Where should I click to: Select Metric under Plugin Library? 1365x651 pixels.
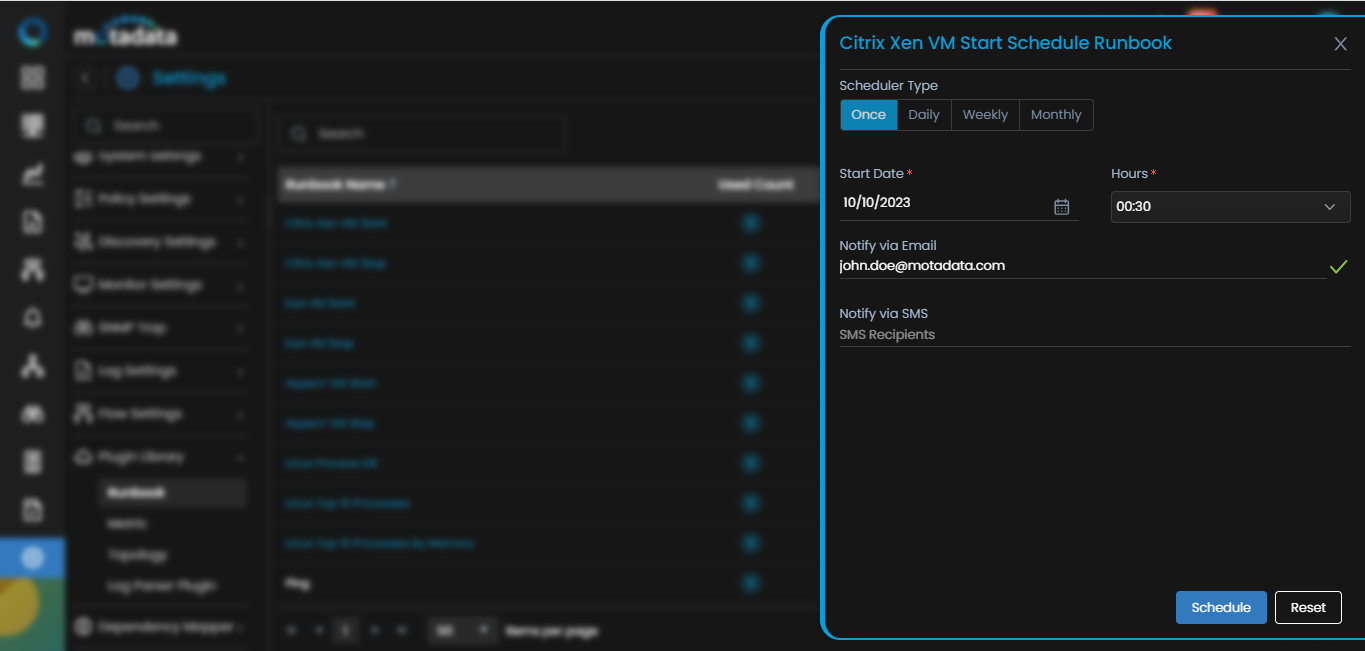pyautogui.click(x=127, y=524)
